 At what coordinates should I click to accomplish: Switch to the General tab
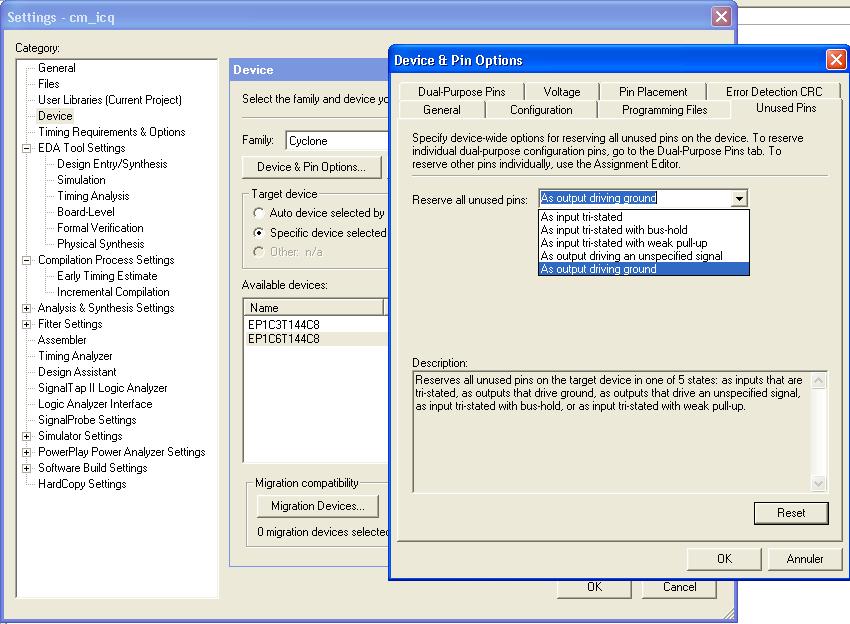[x=442, y=110]
